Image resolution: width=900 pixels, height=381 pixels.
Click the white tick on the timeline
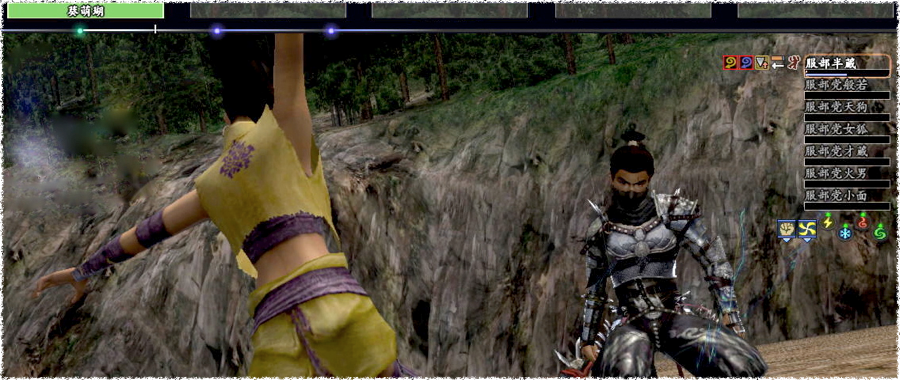tap(156, 29)
